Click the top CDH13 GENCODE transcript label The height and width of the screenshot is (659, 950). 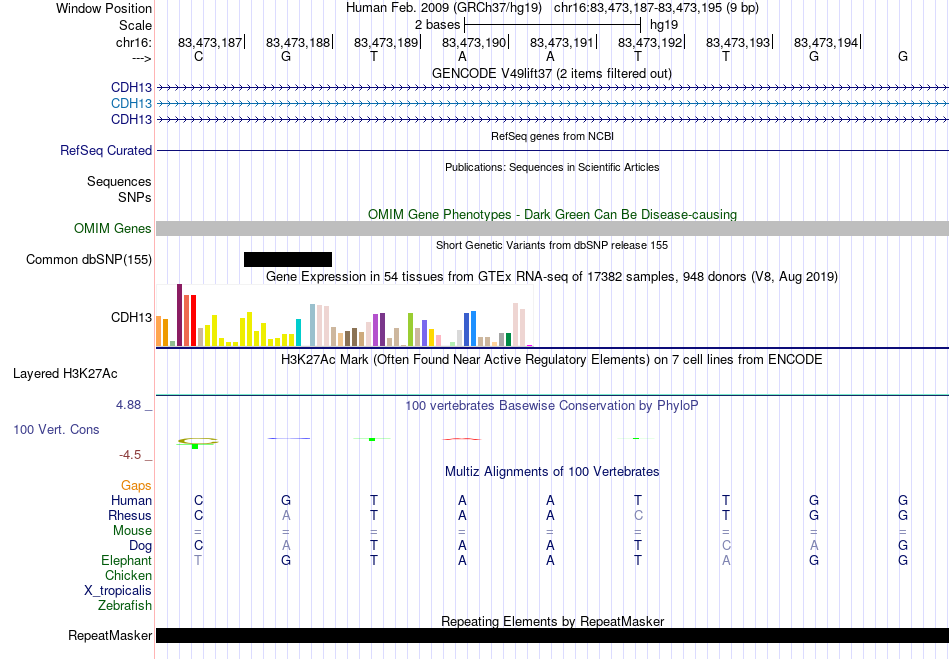131,87
